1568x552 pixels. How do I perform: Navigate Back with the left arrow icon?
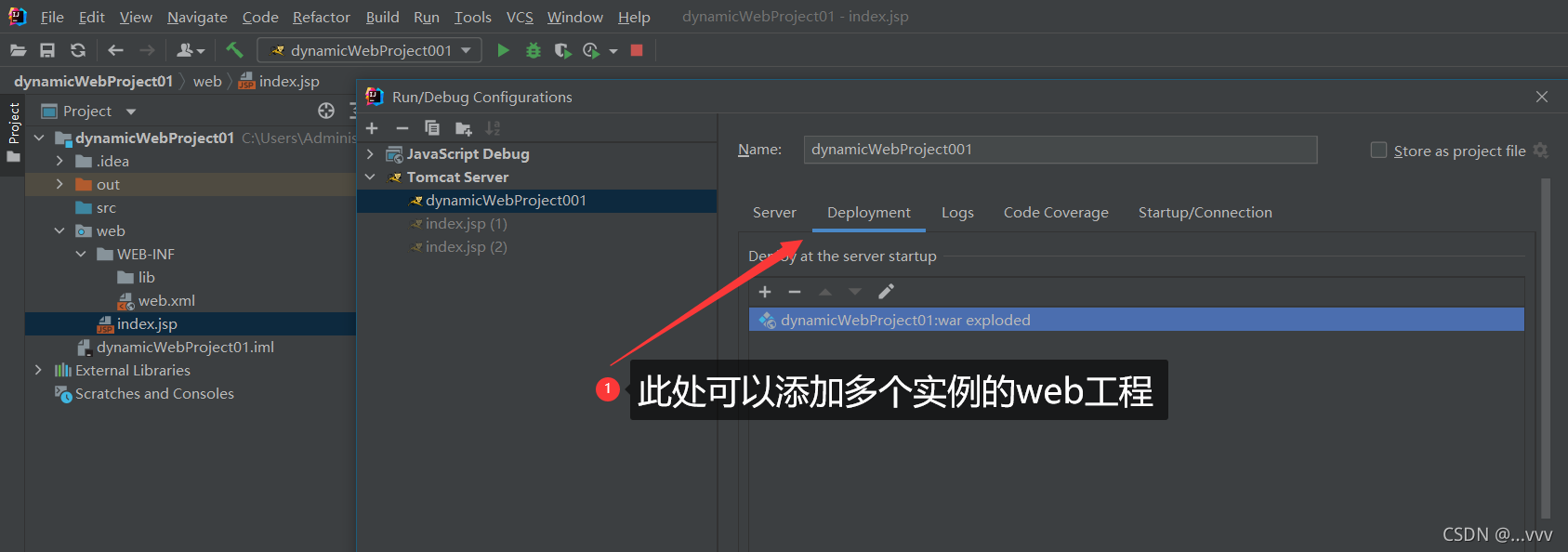pyautogui.click(x=116, y=50)
